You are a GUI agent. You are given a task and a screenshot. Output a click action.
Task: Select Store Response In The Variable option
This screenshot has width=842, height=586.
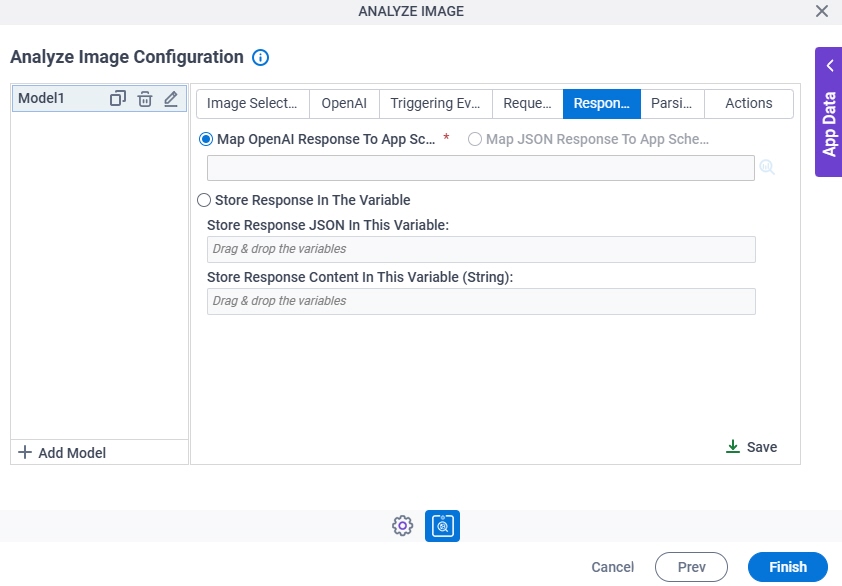pyautogui.click(x=204, y=200)
